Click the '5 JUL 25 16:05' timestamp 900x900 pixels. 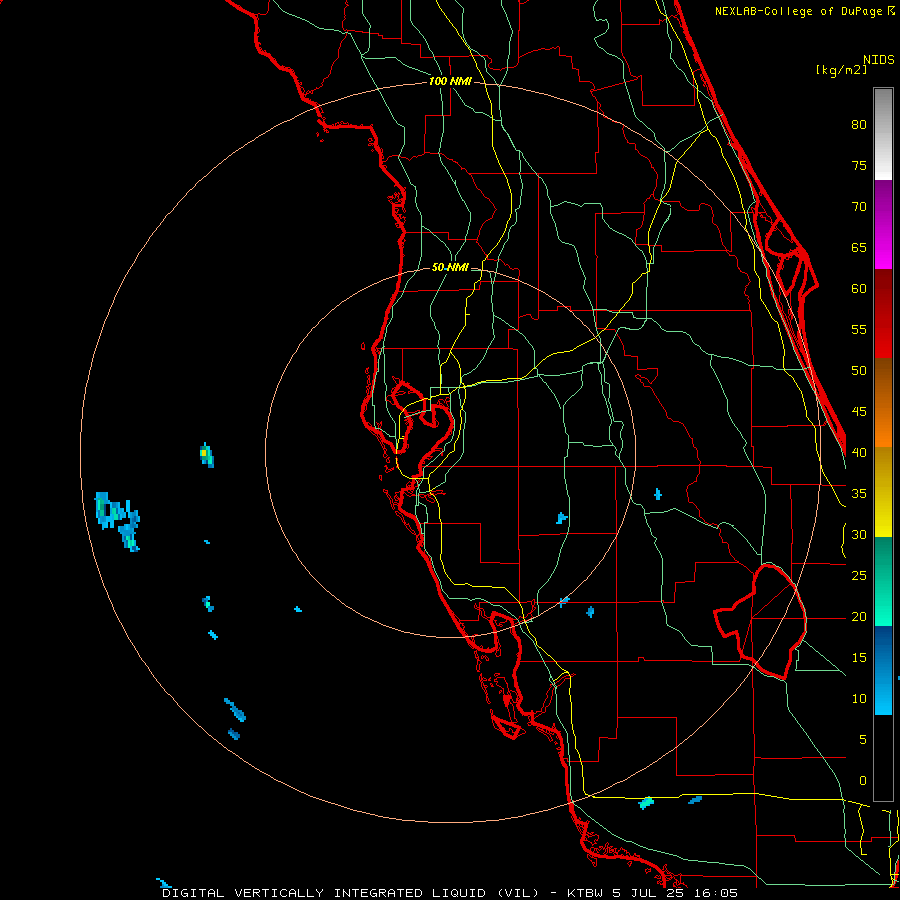675,893
